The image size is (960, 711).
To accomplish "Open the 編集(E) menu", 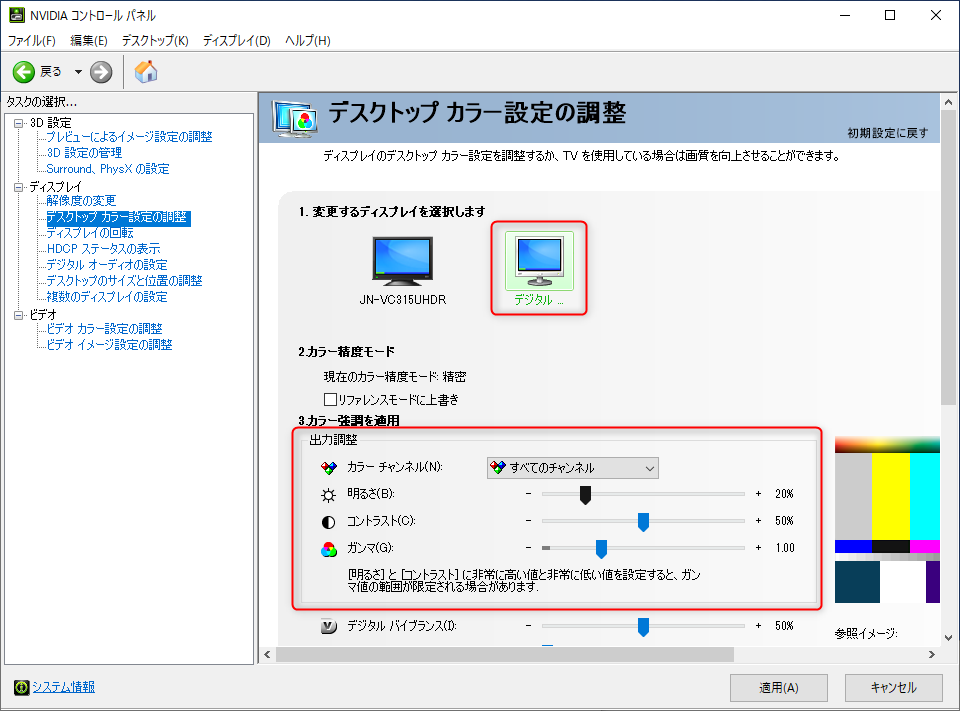I will click(89, 40).
